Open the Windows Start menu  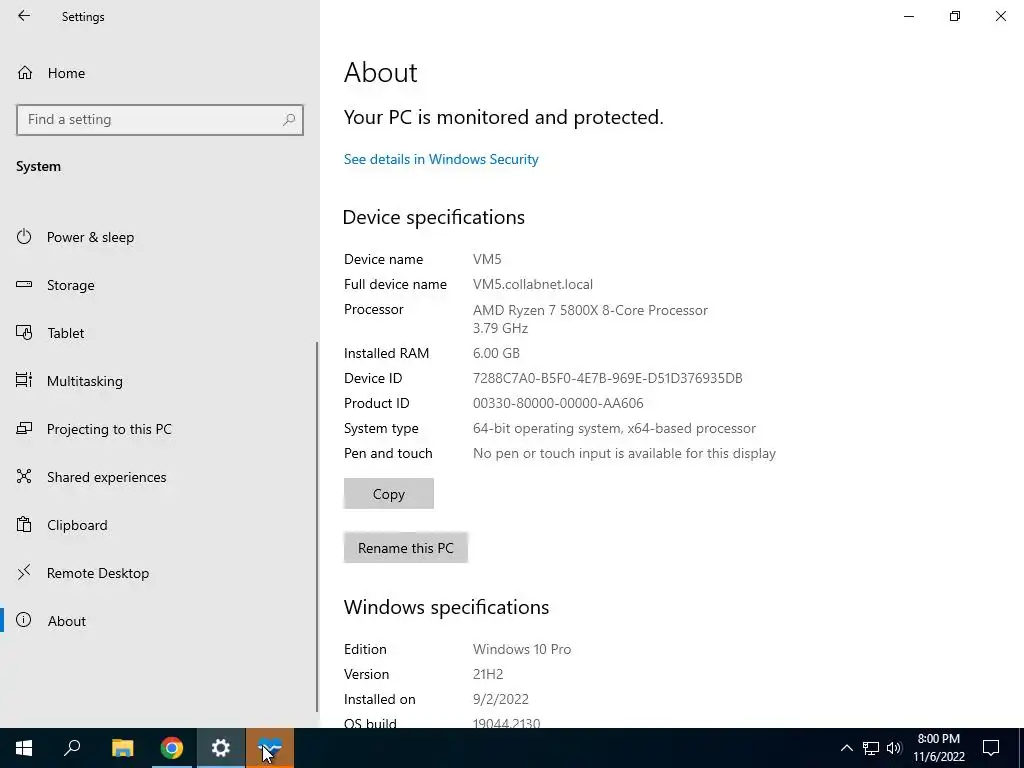coord(24,748)
